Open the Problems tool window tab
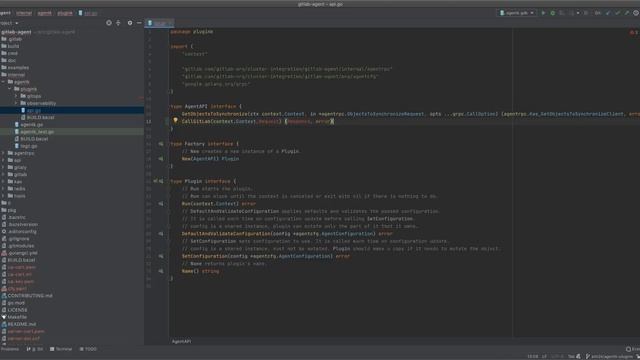 (9, 349)
